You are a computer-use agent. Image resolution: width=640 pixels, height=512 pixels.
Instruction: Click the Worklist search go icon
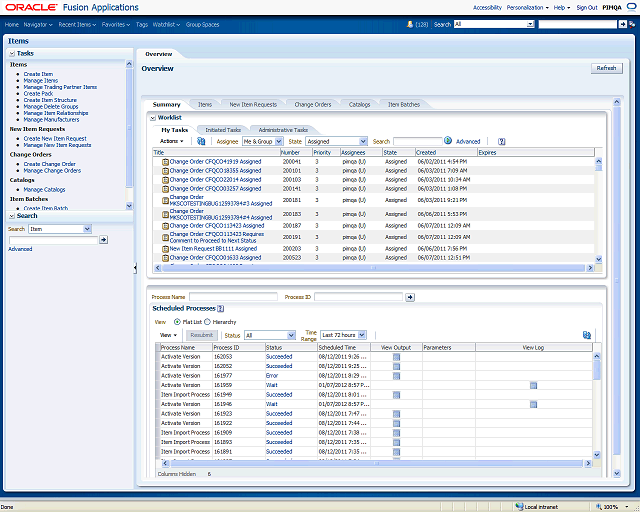448,142
